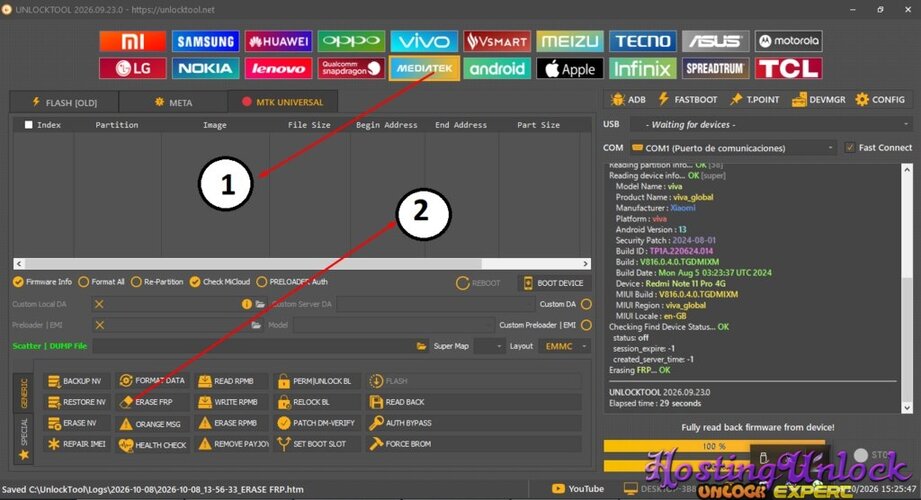The image size is (921, 500).
Task: Open the Nokia brand section
Action: coord(206,68)
